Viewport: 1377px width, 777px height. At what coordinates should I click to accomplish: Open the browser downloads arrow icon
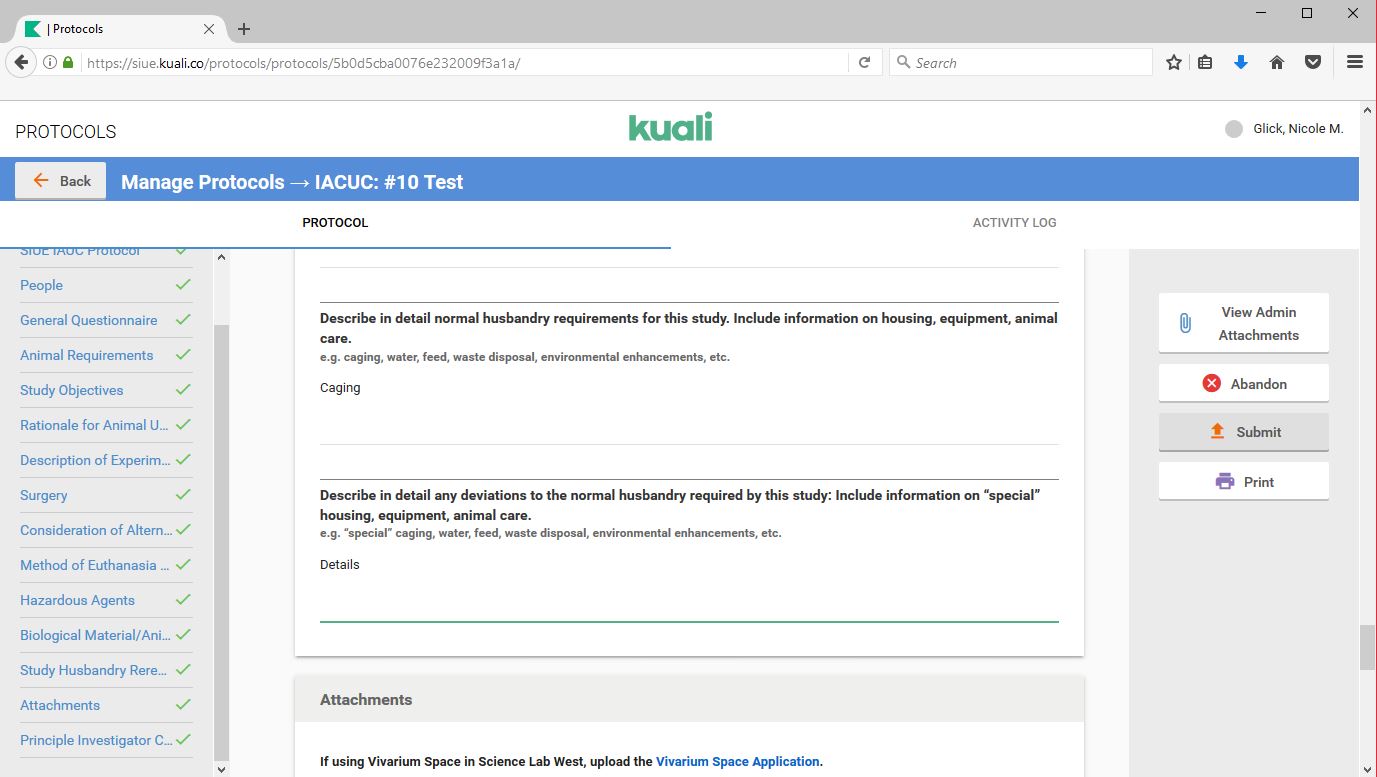coord(1241,62)
